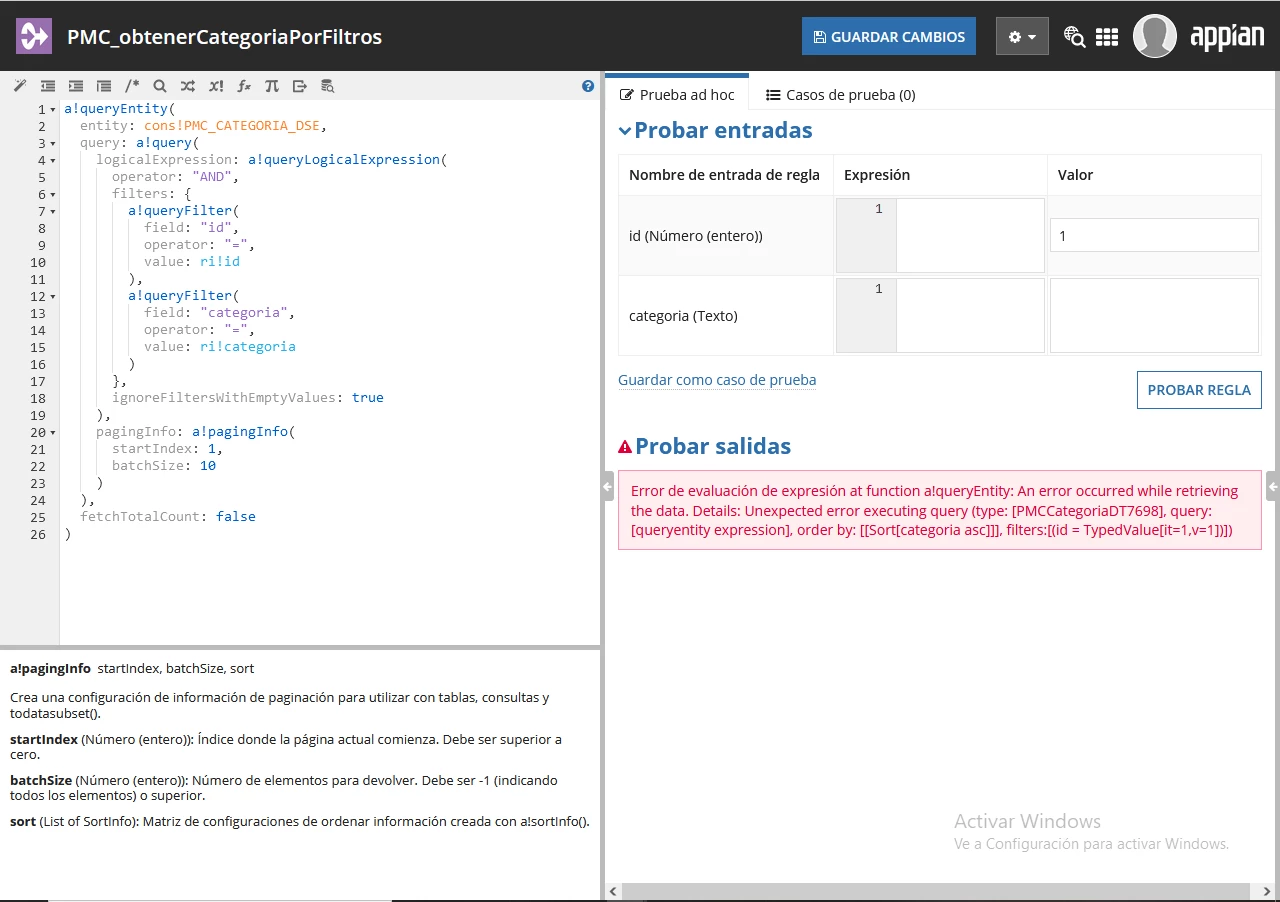Click startIndex description in documentation pane

(286, 747)
